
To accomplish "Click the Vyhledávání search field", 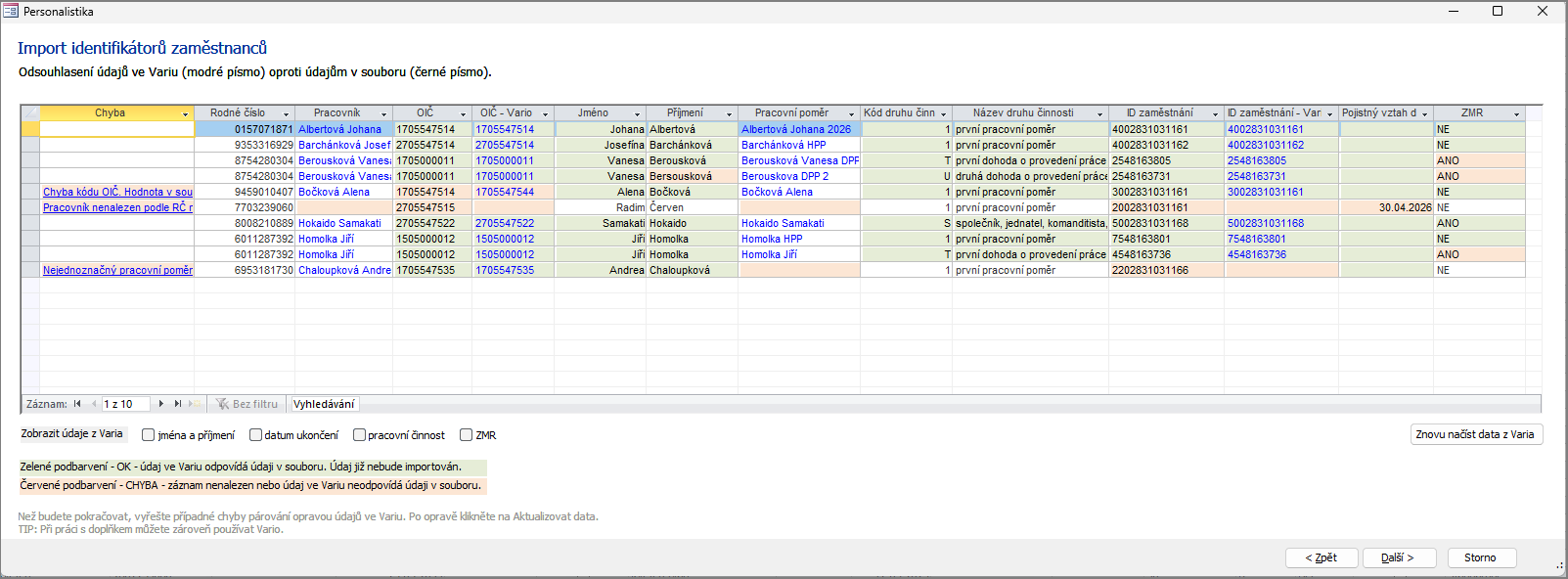I will (325, 404).
